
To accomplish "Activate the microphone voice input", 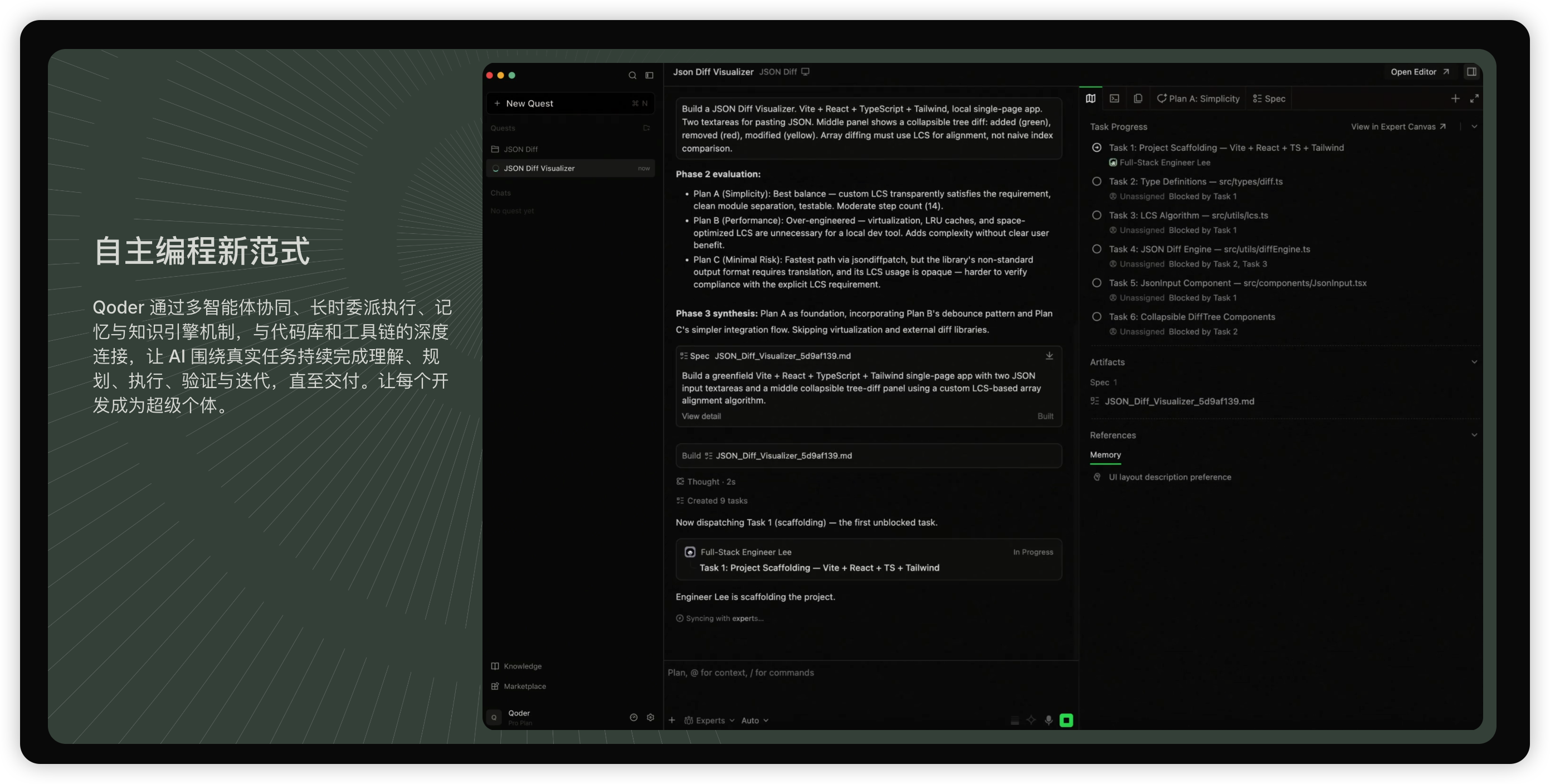I will click(1048, 721).
